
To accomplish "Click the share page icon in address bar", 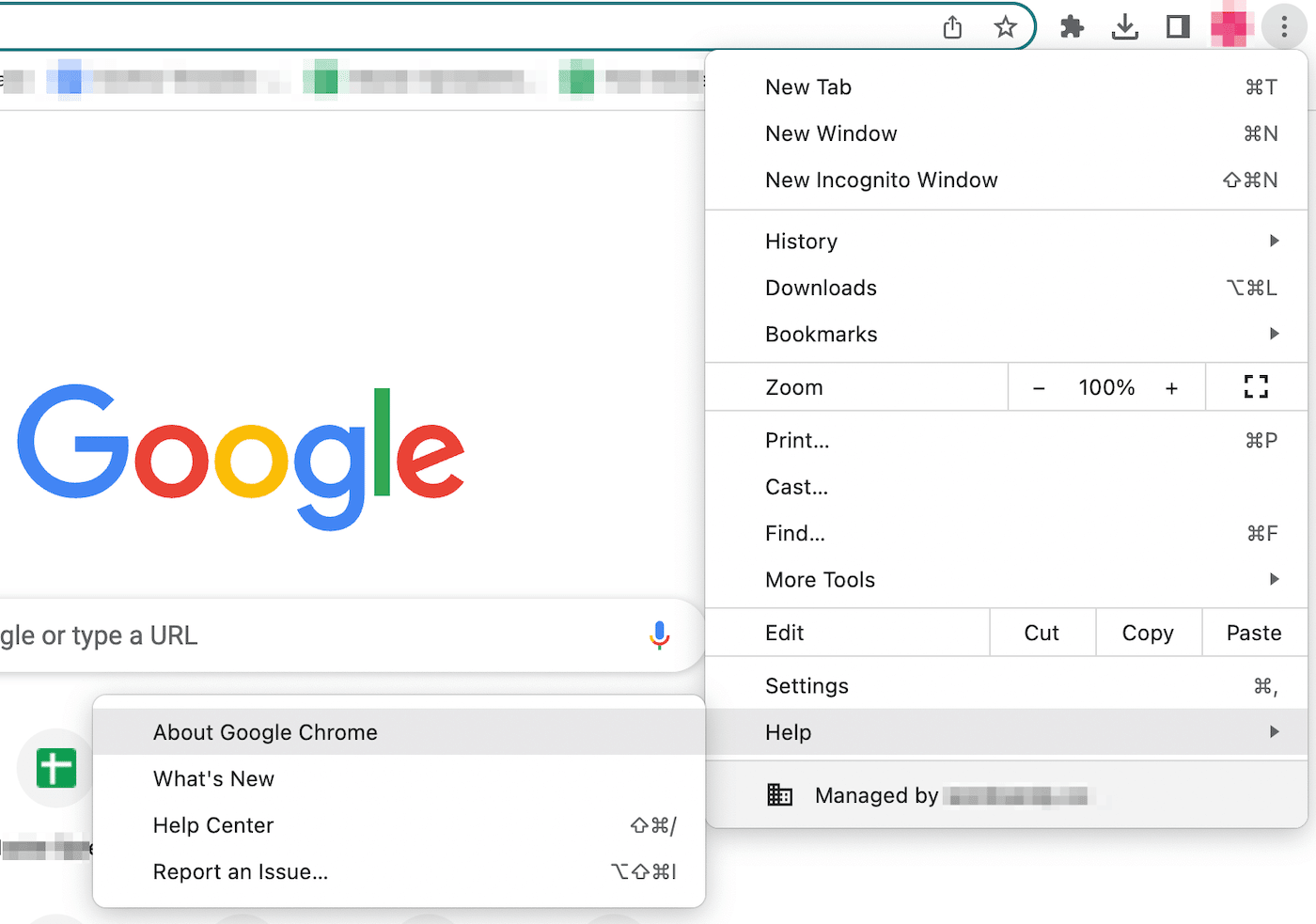I will [x=952, y=27].
